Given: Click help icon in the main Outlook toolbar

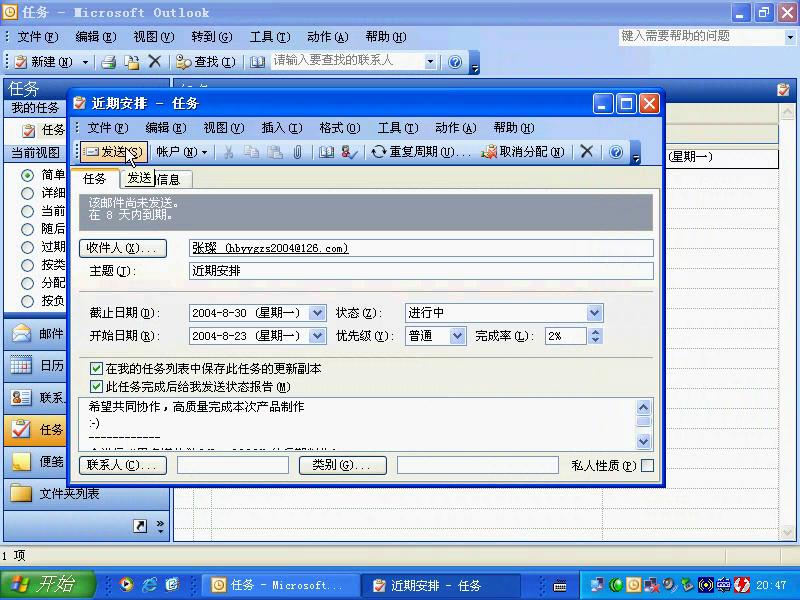Looking at the screenshot, I should coord(455,62).
